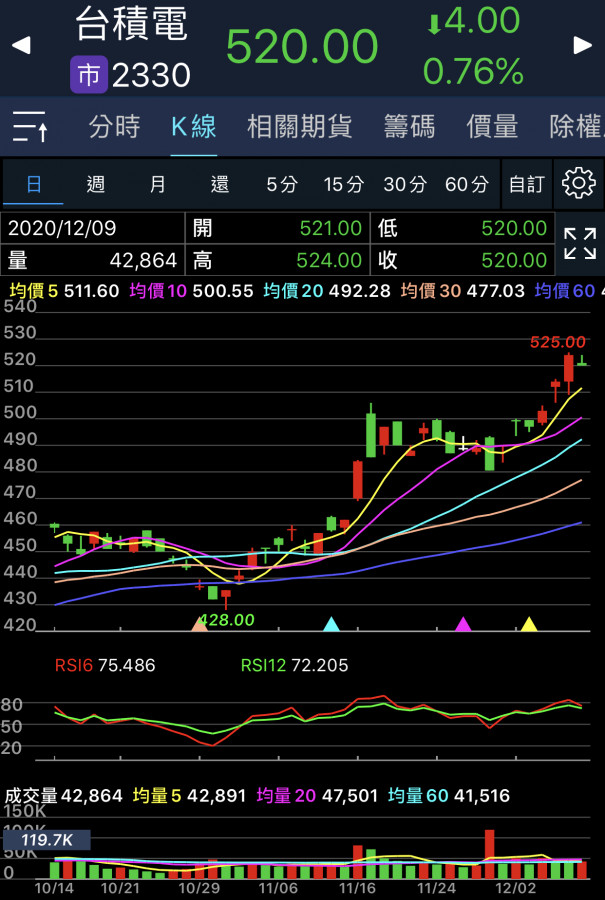Tap the magenta triangle marker on chart
The height and width of the screenshot is (900, 605).
(463, 625)
